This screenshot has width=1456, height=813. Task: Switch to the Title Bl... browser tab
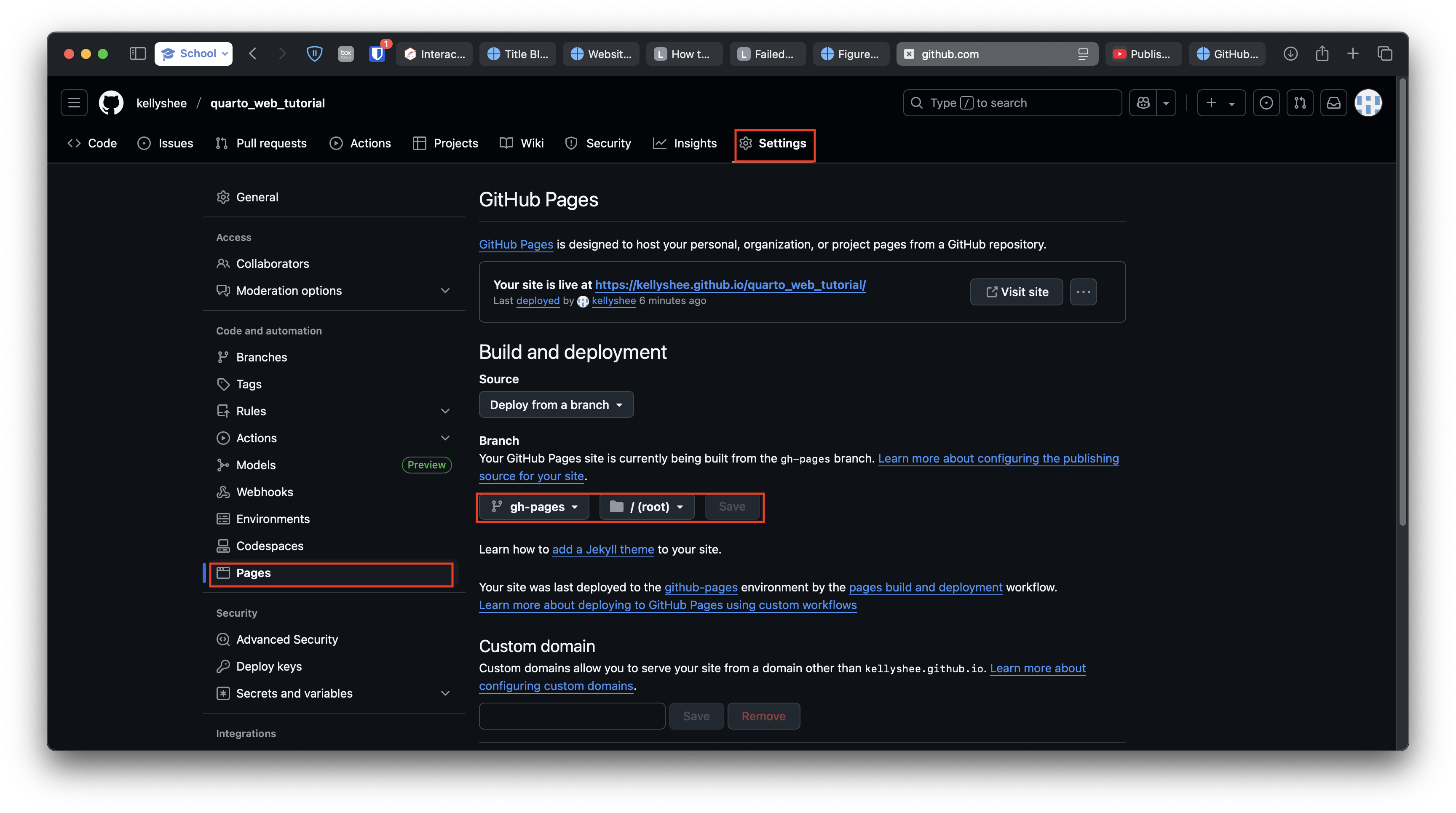[518, 53]
